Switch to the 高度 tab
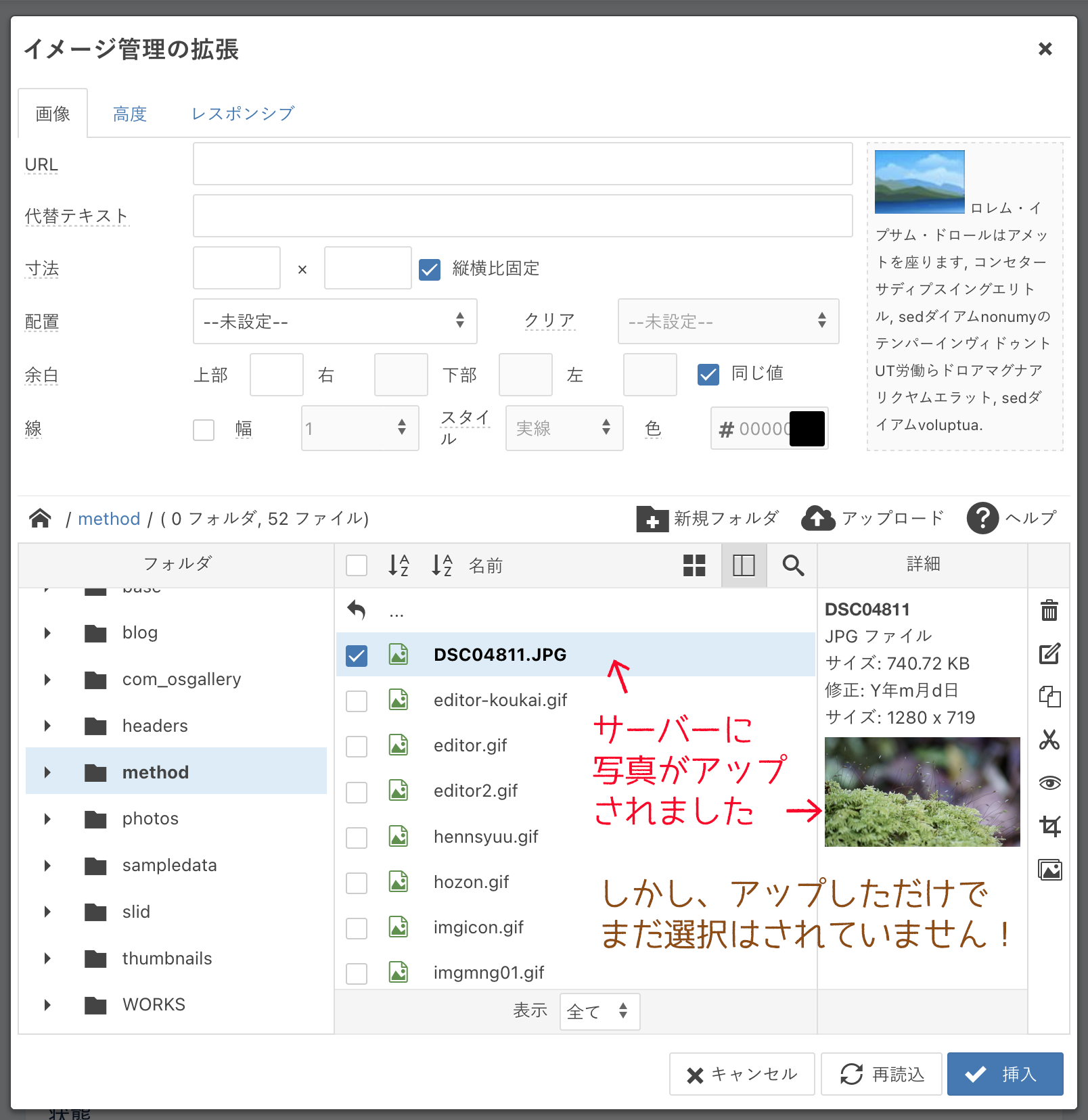1088x1120 pixels. pyautogui.click(x=130, y=114)
